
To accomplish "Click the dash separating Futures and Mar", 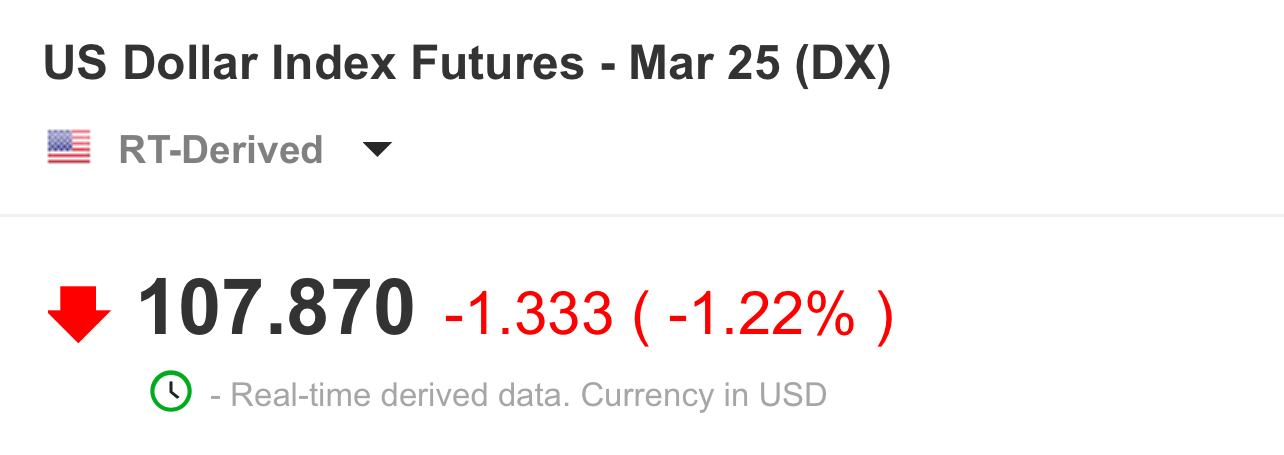I will point(606,66).
